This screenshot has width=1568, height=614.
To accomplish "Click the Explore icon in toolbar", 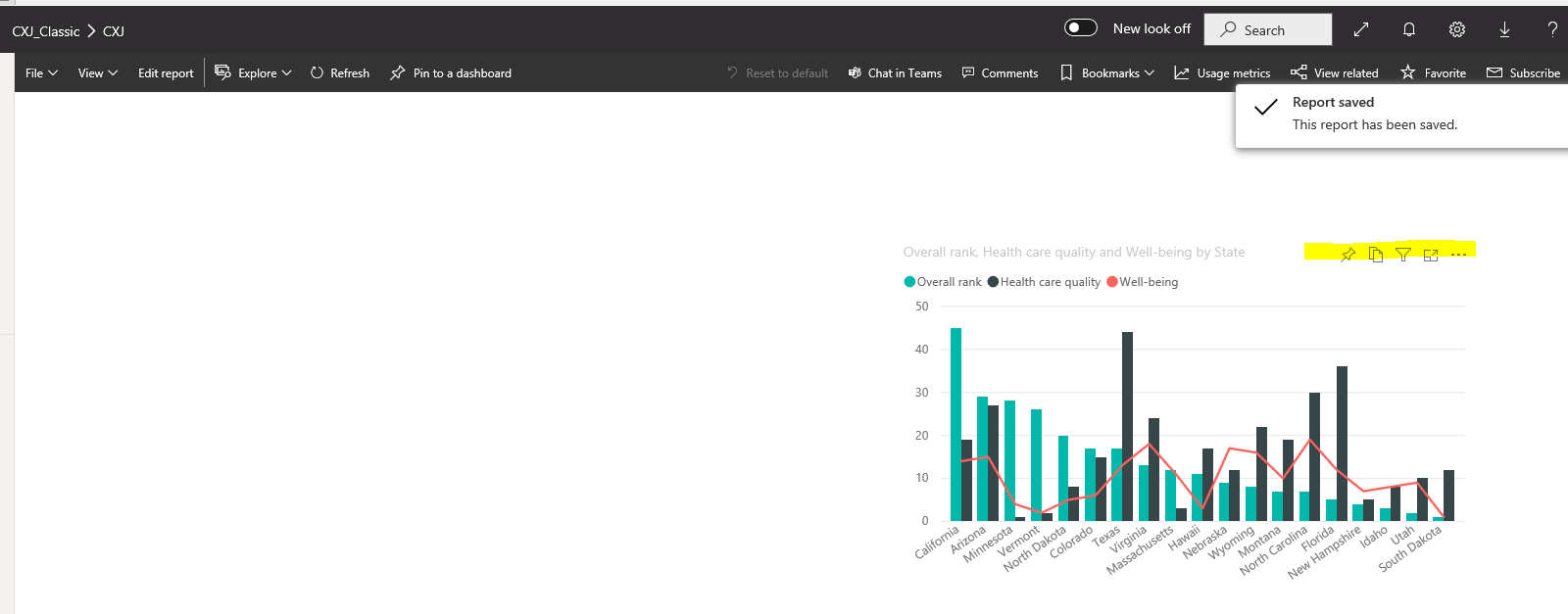I will 222,72.
